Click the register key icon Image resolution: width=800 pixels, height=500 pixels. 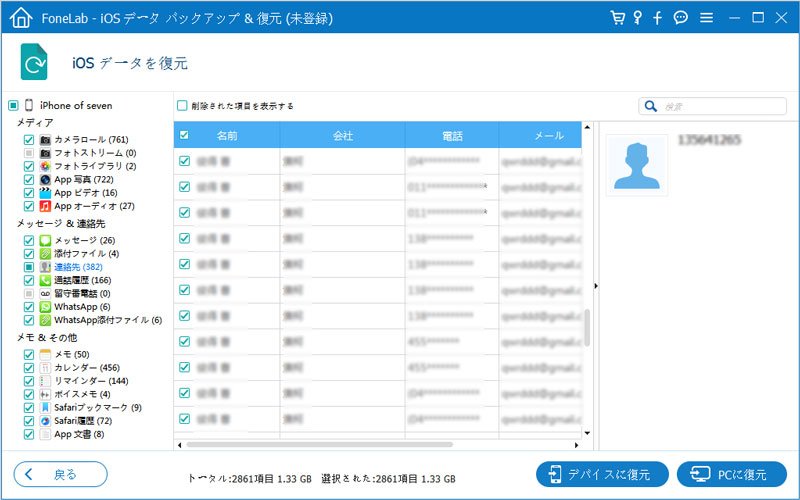pos(637,18)
